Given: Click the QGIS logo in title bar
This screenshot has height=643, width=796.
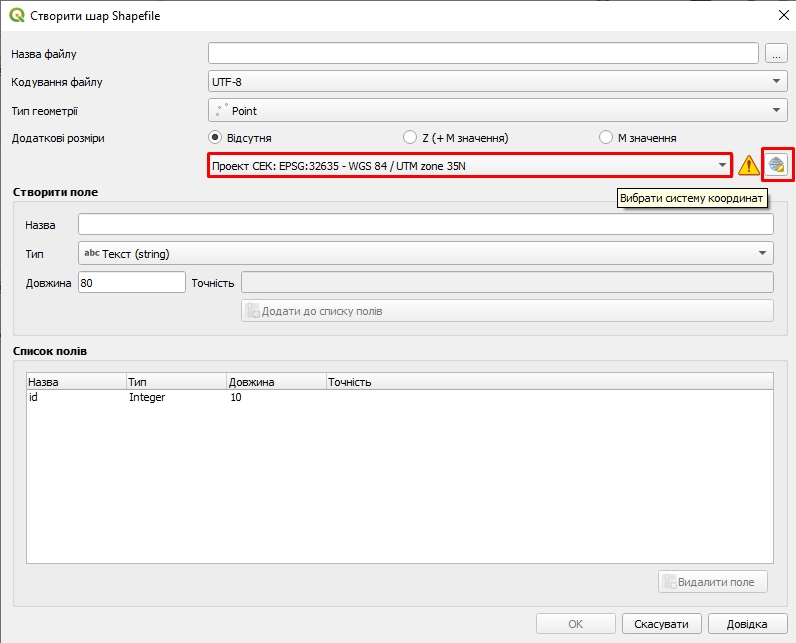Looking at the screenshot, I should pyautogui.click(x=16, y=16).
